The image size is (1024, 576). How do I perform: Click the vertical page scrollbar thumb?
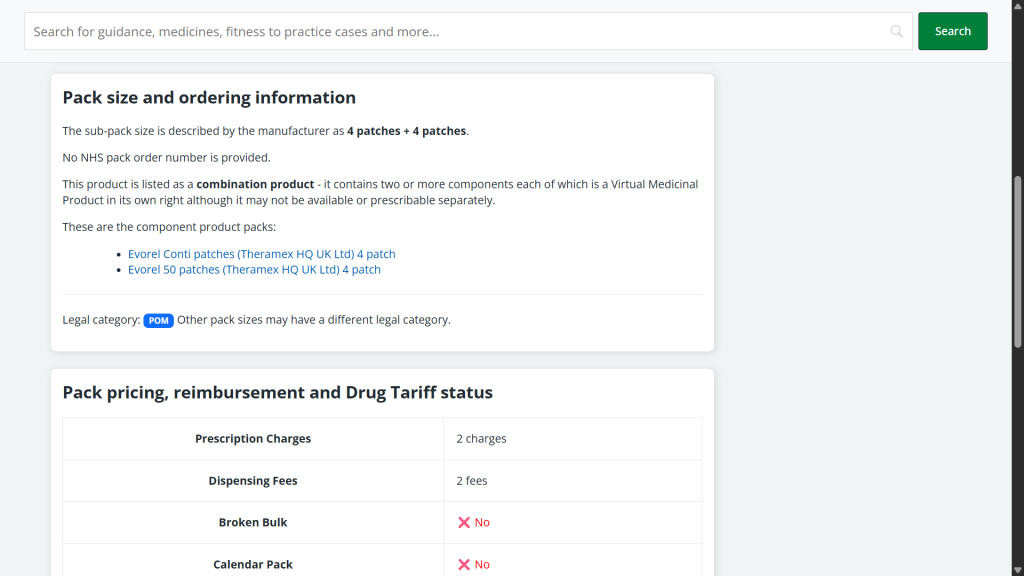[1018, 262]
